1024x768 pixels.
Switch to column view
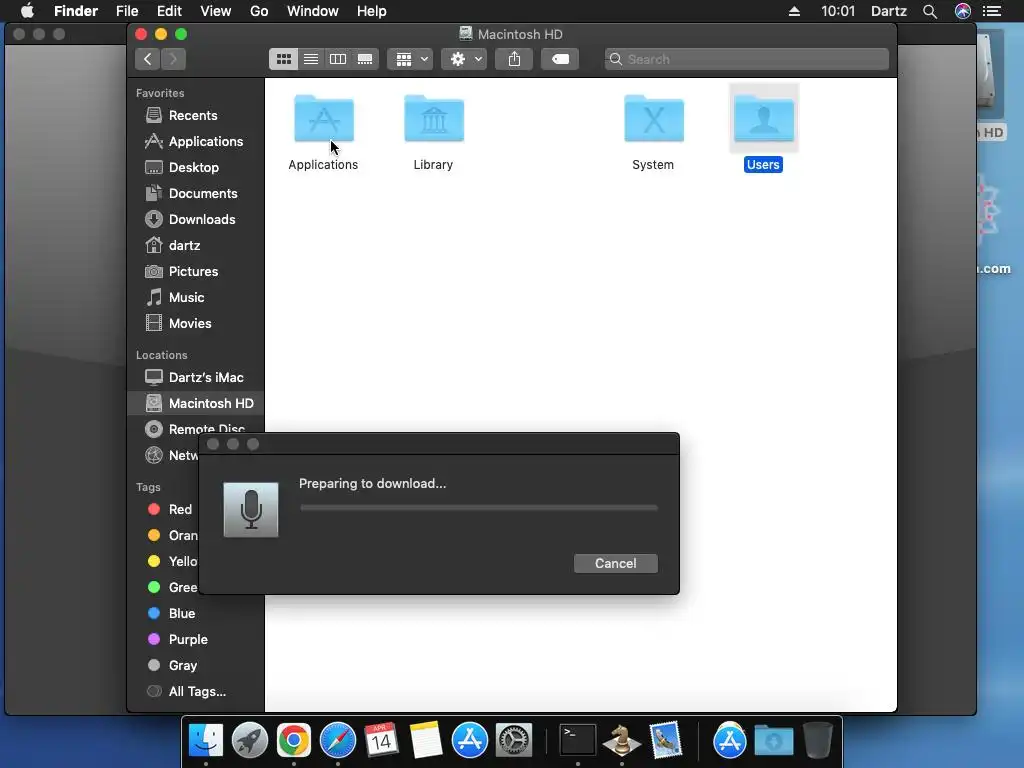coord(338,59)
